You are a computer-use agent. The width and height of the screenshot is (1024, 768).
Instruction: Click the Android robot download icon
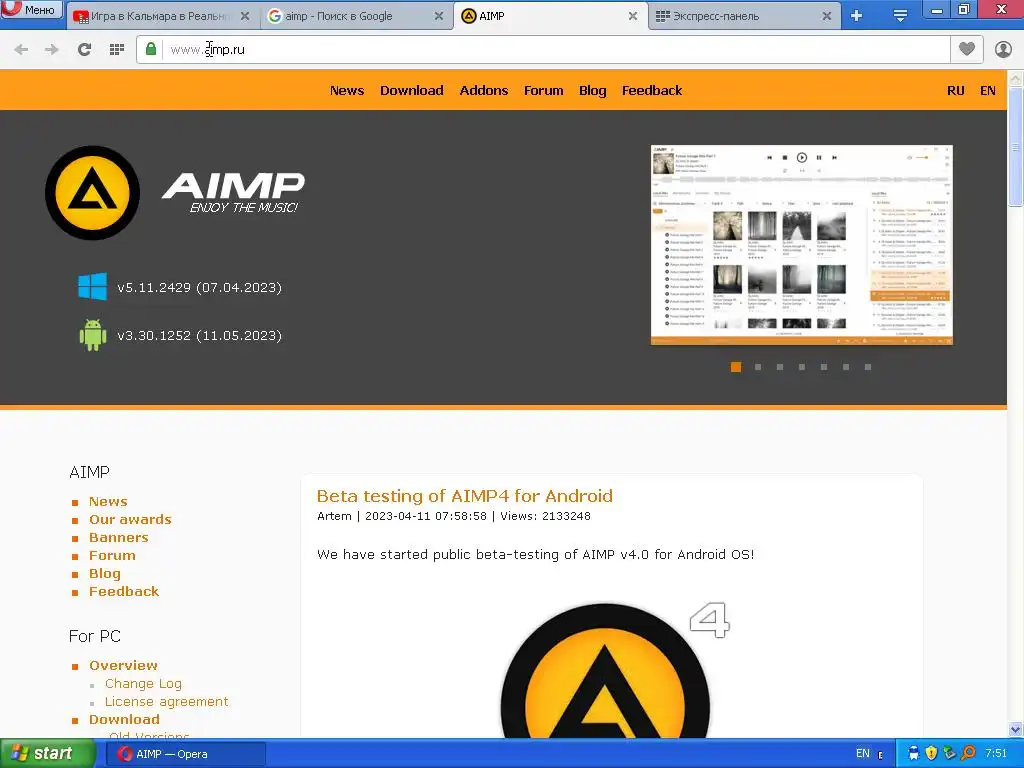tap(92, 335)
